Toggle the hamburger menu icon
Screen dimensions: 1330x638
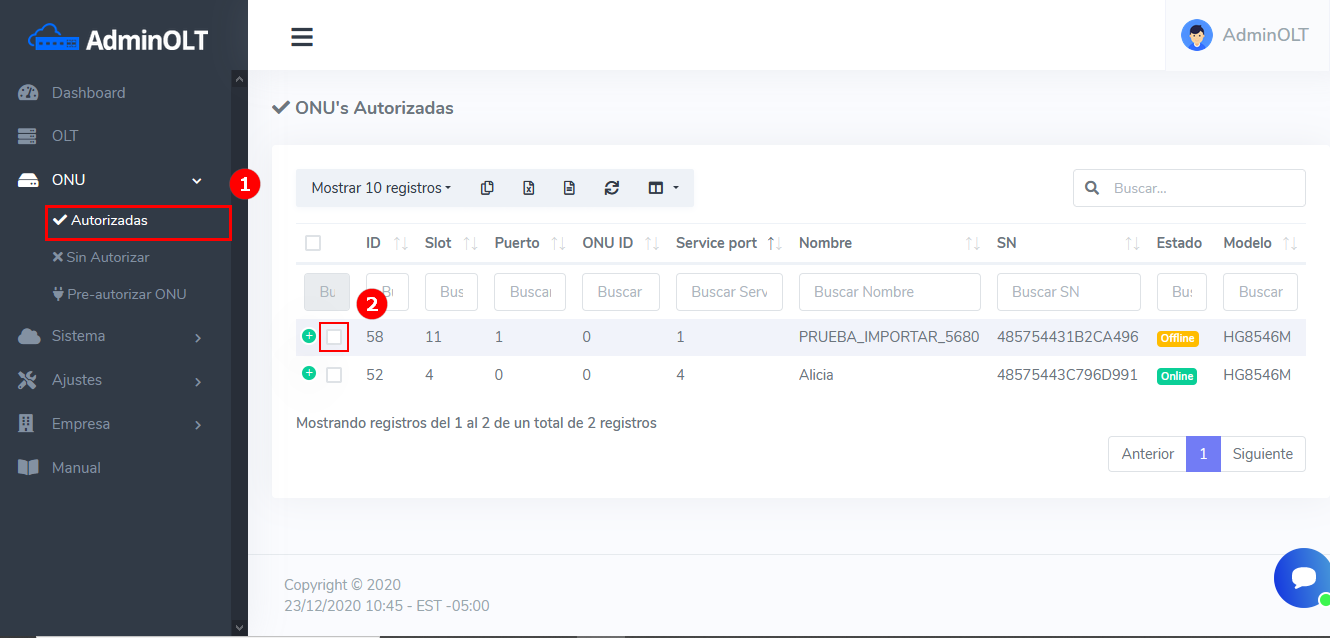(x=302, y=37)
